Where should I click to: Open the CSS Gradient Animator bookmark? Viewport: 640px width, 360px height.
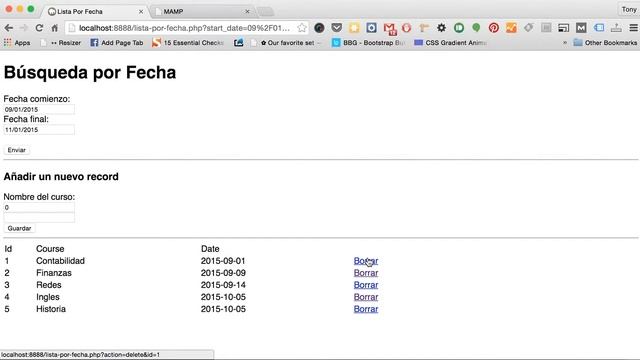(x=450, y=42)
